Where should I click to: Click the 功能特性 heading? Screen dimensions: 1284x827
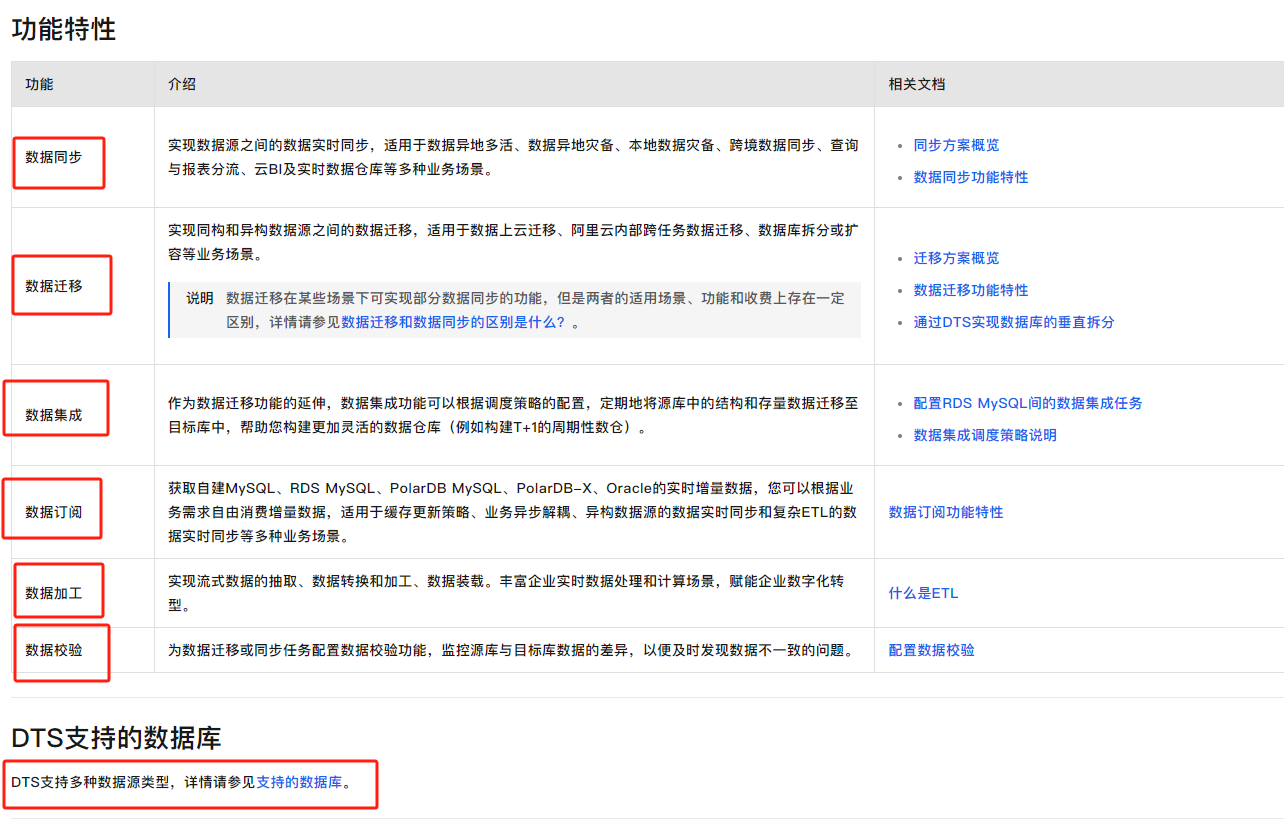click(64, 29)
